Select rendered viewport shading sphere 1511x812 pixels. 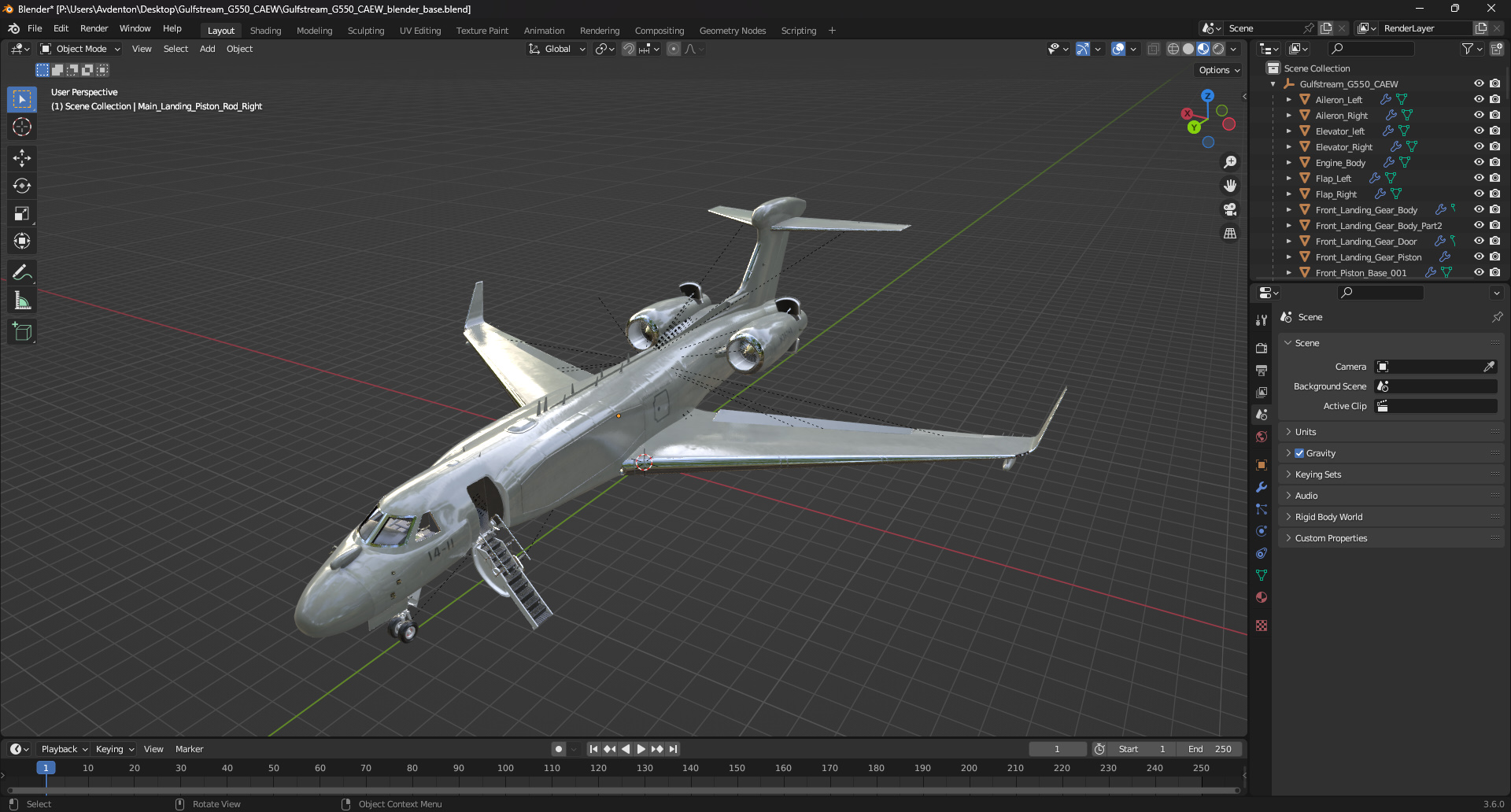[1218, 49]
